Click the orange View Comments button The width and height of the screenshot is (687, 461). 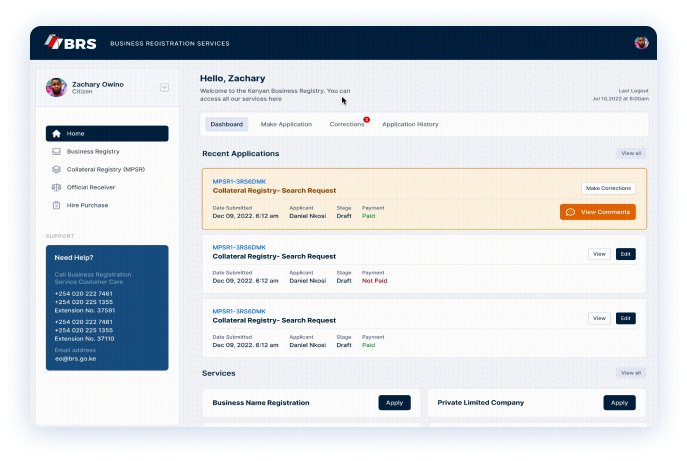[597, 212]
